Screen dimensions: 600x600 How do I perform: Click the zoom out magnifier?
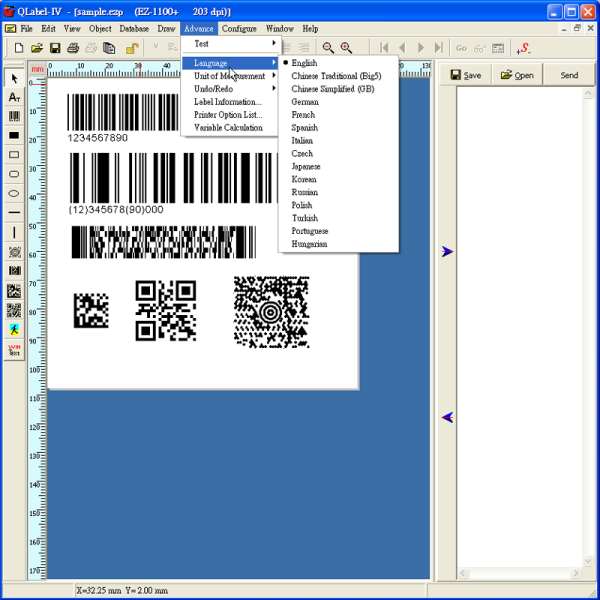point(328,48)
